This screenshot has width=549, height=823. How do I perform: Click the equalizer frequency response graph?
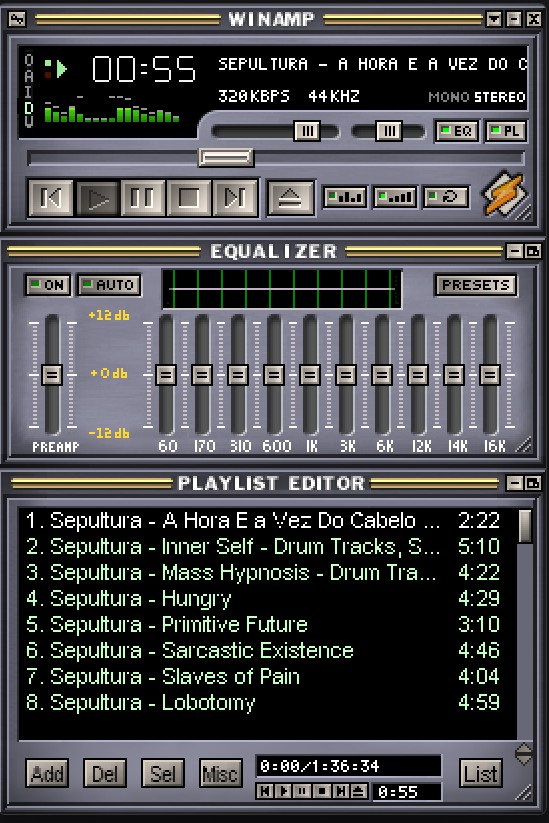point(282,289)
